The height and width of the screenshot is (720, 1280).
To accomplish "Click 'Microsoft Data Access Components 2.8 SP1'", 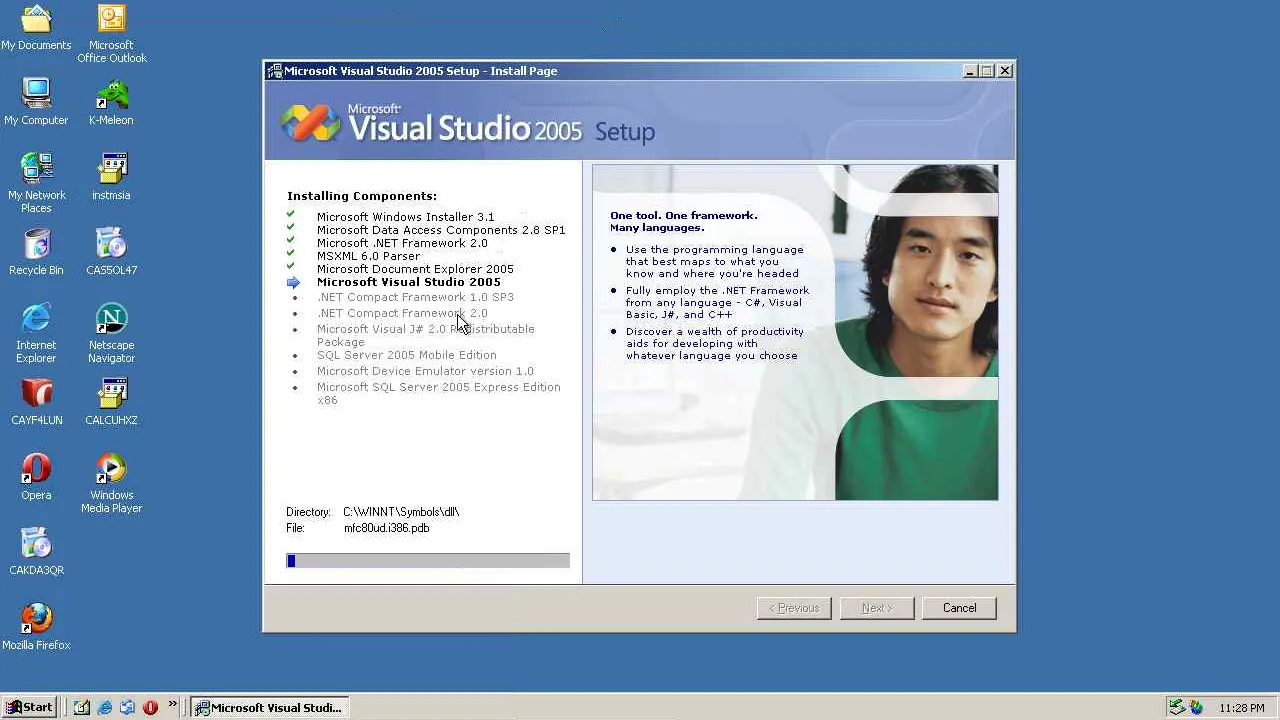I will pos(441,230).
